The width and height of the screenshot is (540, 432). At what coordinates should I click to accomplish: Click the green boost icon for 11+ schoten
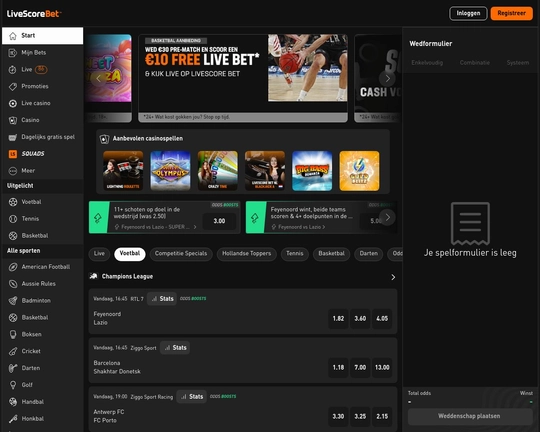pyautogui.click(x=98, y=217)
